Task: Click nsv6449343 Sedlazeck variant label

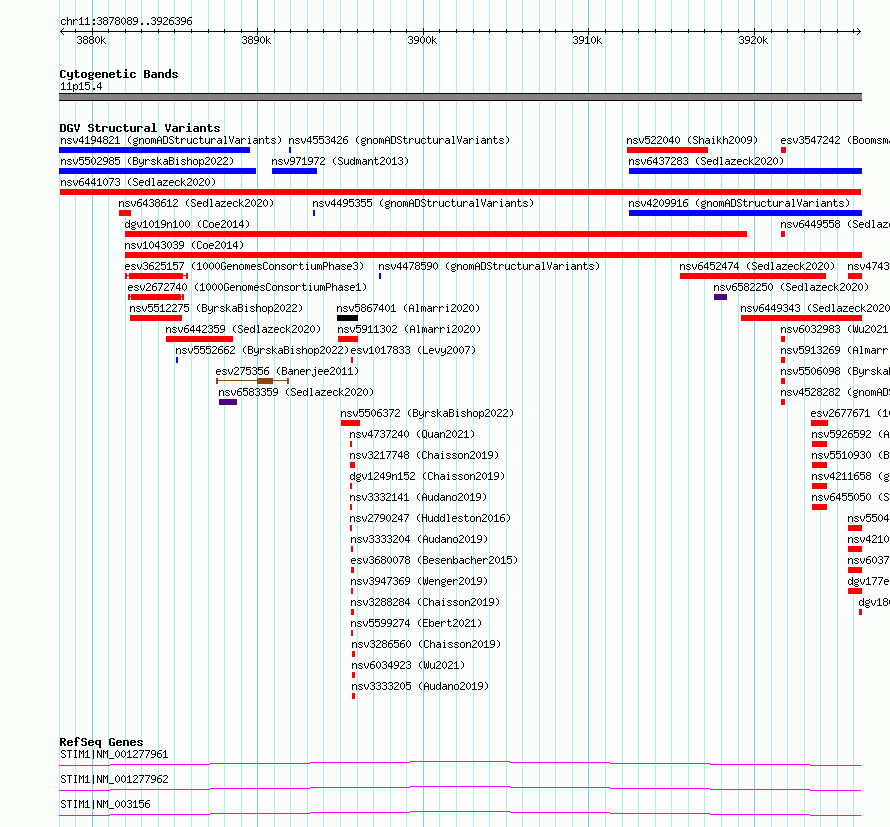Action: point(815,308)
